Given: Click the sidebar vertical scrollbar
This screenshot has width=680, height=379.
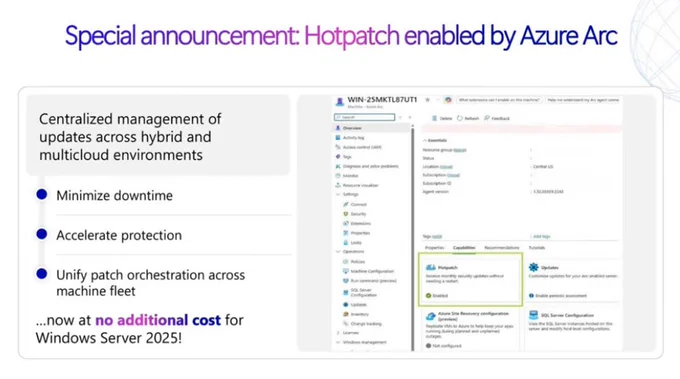Looking at the screenshot, I should [413, 238].
